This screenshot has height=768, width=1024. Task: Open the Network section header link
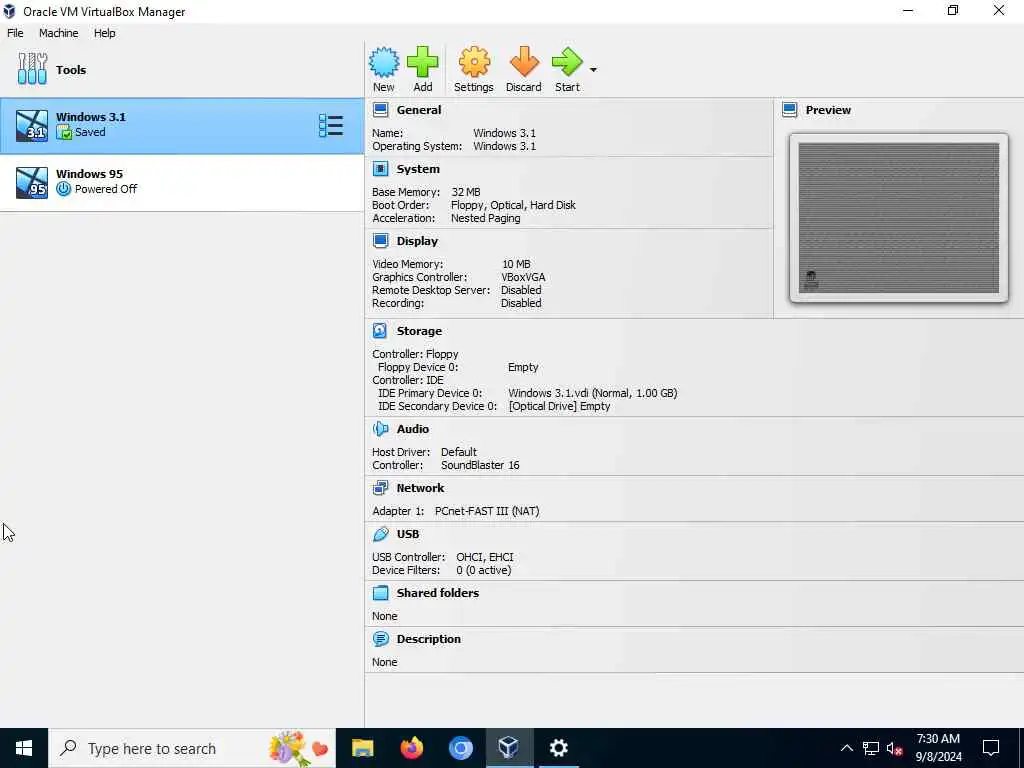tap(420, 488)
